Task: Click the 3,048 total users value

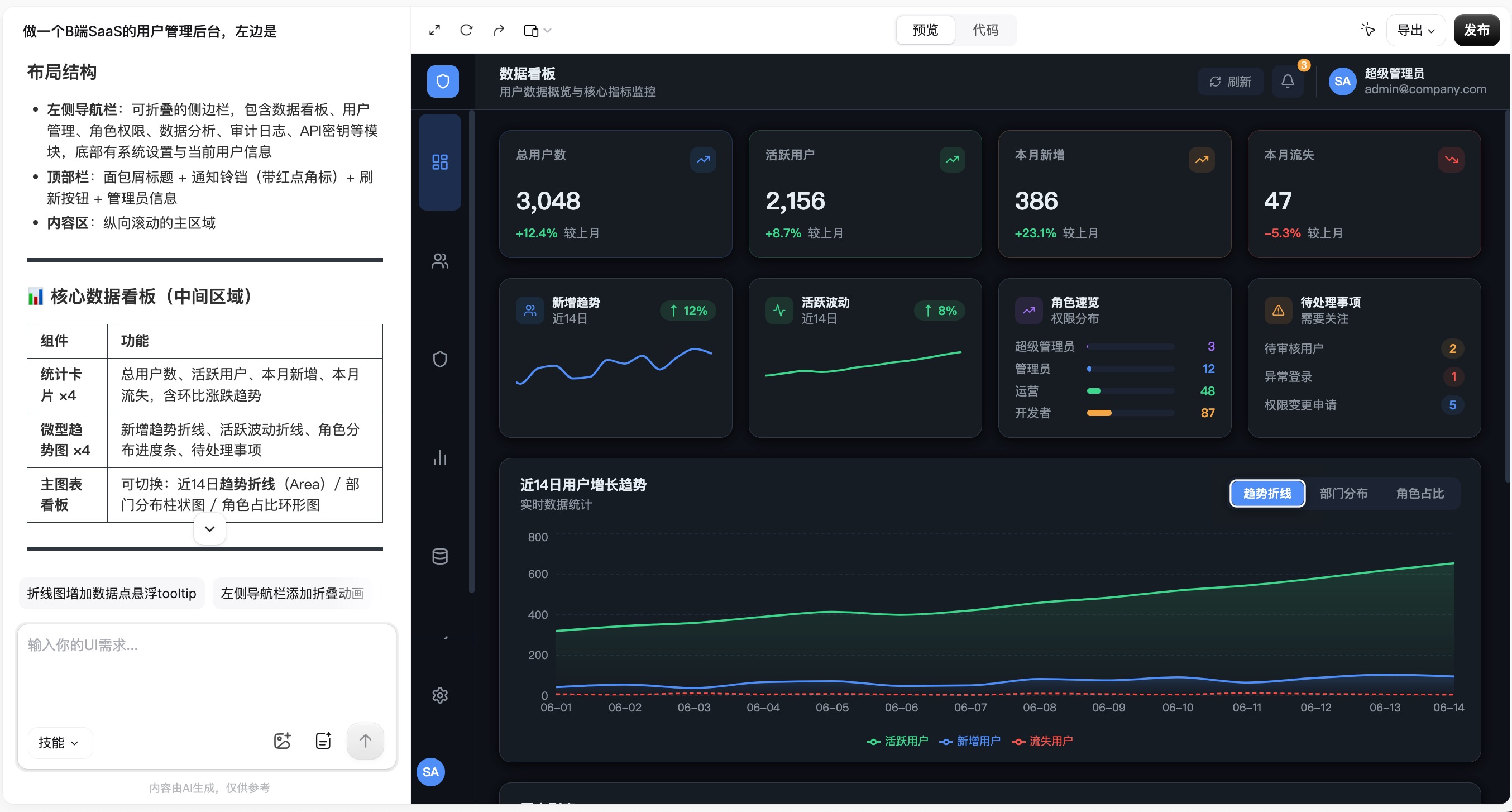Action: pyautogui.click(x=548, y=201)
